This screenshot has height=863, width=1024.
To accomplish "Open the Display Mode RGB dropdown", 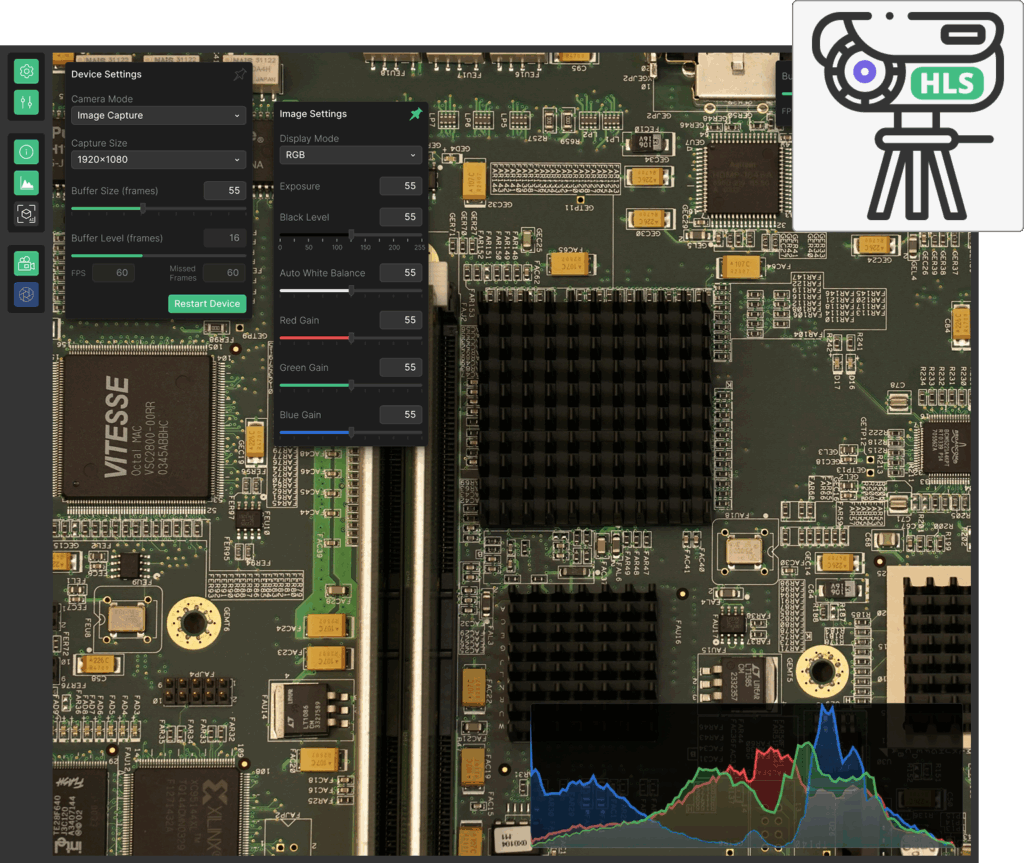I will tap(351, 156).
